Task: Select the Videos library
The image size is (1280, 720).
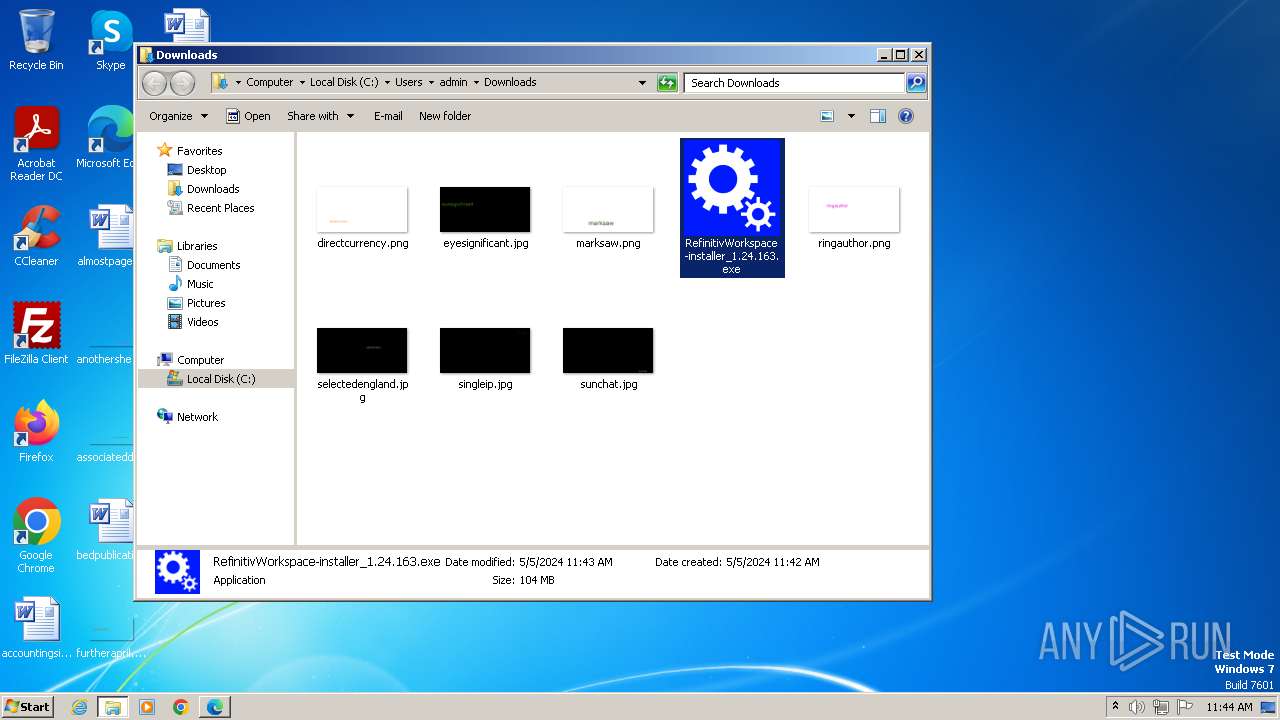Action: [x=202, y=322]
